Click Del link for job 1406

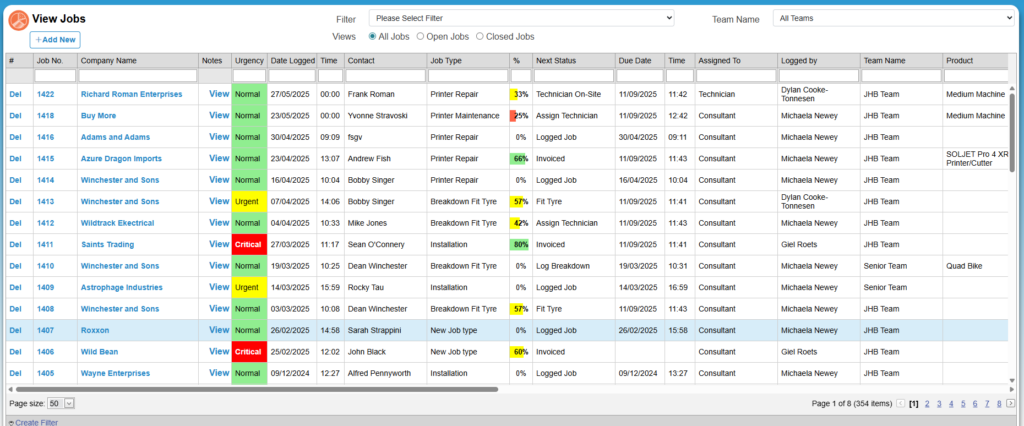(x=15, y=352)
